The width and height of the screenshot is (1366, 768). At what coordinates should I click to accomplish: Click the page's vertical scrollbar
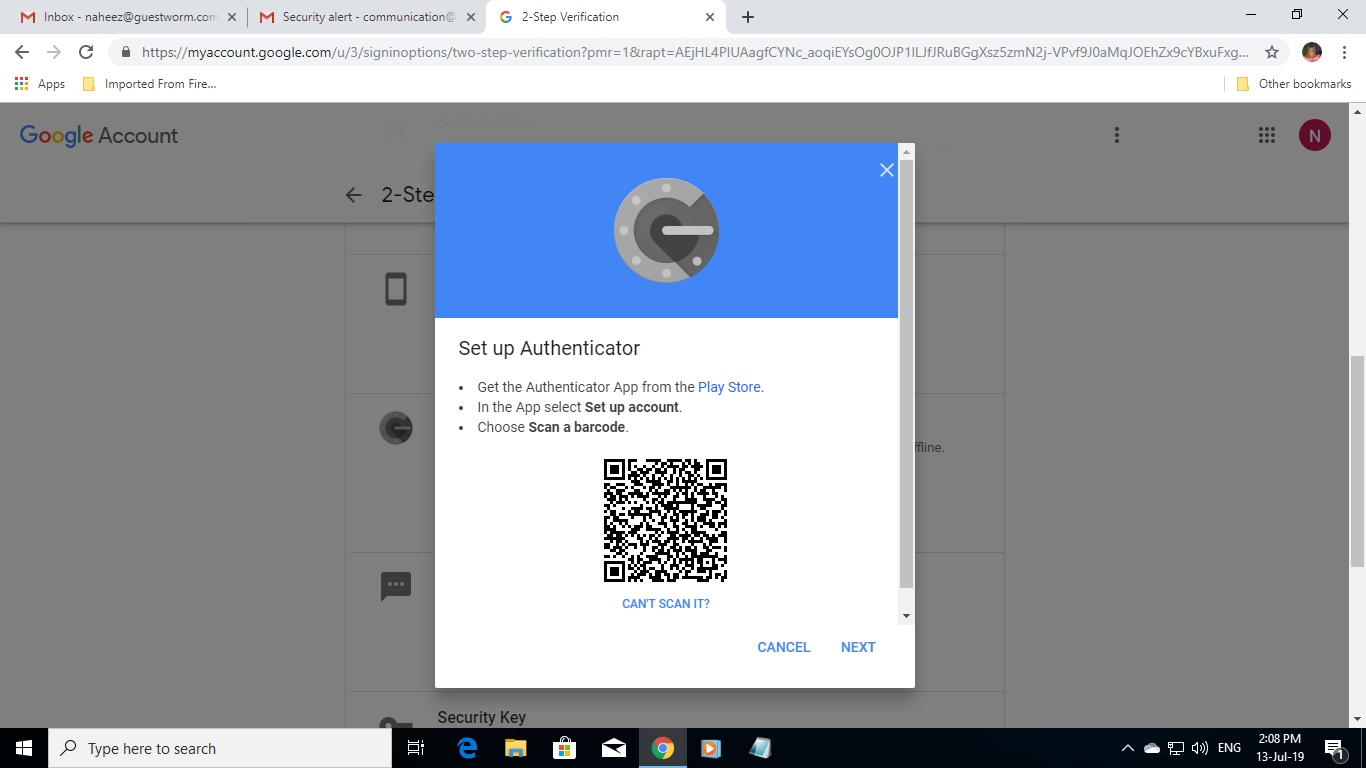coord(1357,460)
